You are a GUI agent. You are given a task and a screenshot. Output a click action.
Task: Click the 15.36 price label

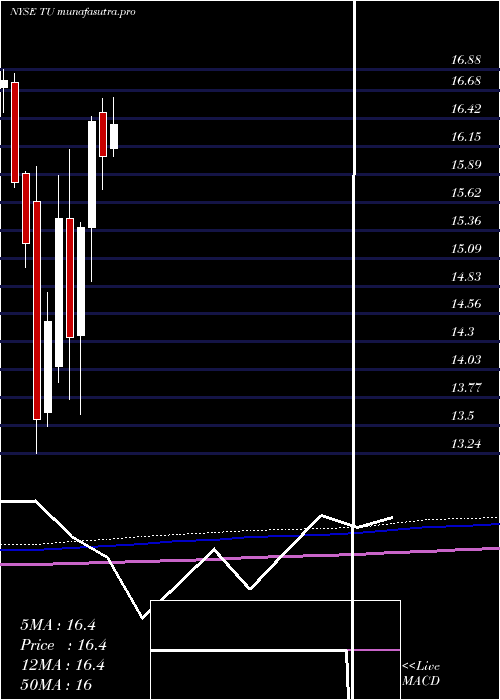coord(466,221)
